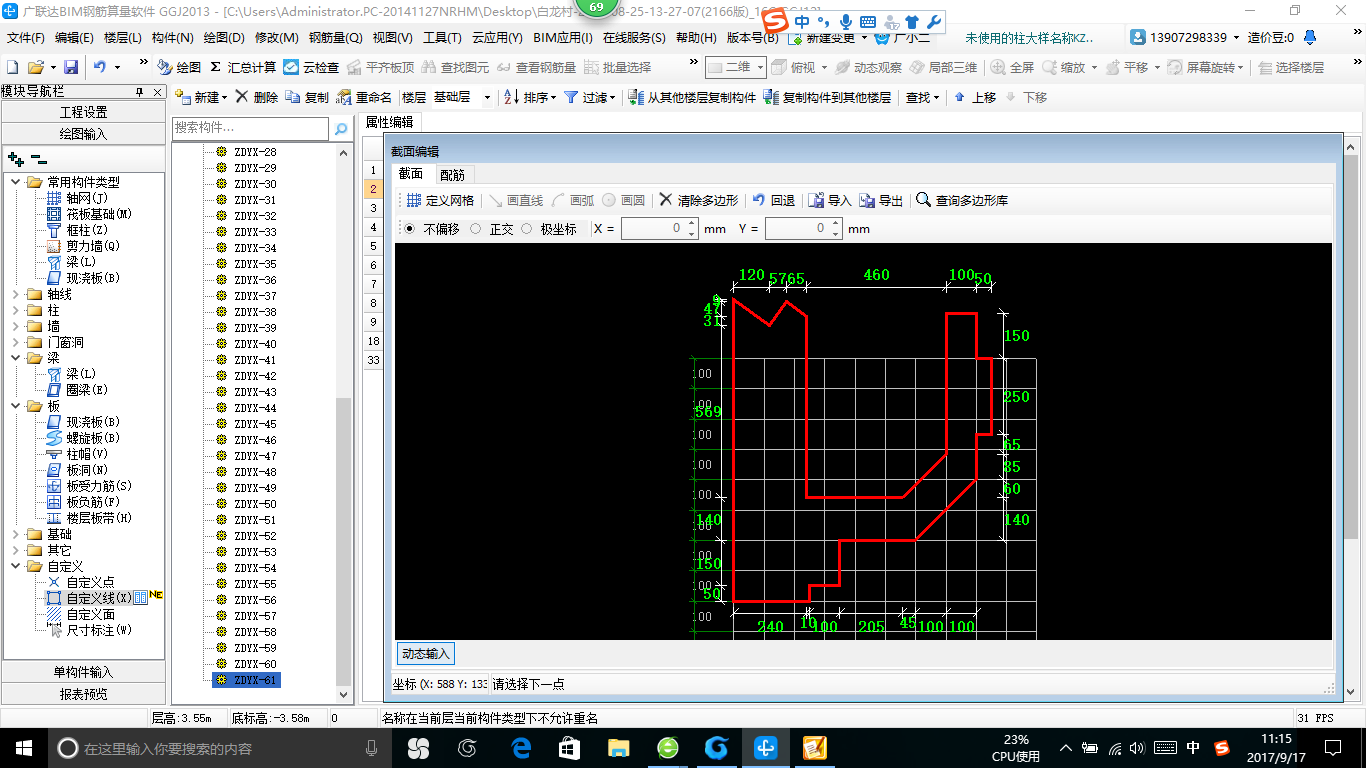Click 复制构件到其他楼层
1366x768 pixels.
(827, 97)
